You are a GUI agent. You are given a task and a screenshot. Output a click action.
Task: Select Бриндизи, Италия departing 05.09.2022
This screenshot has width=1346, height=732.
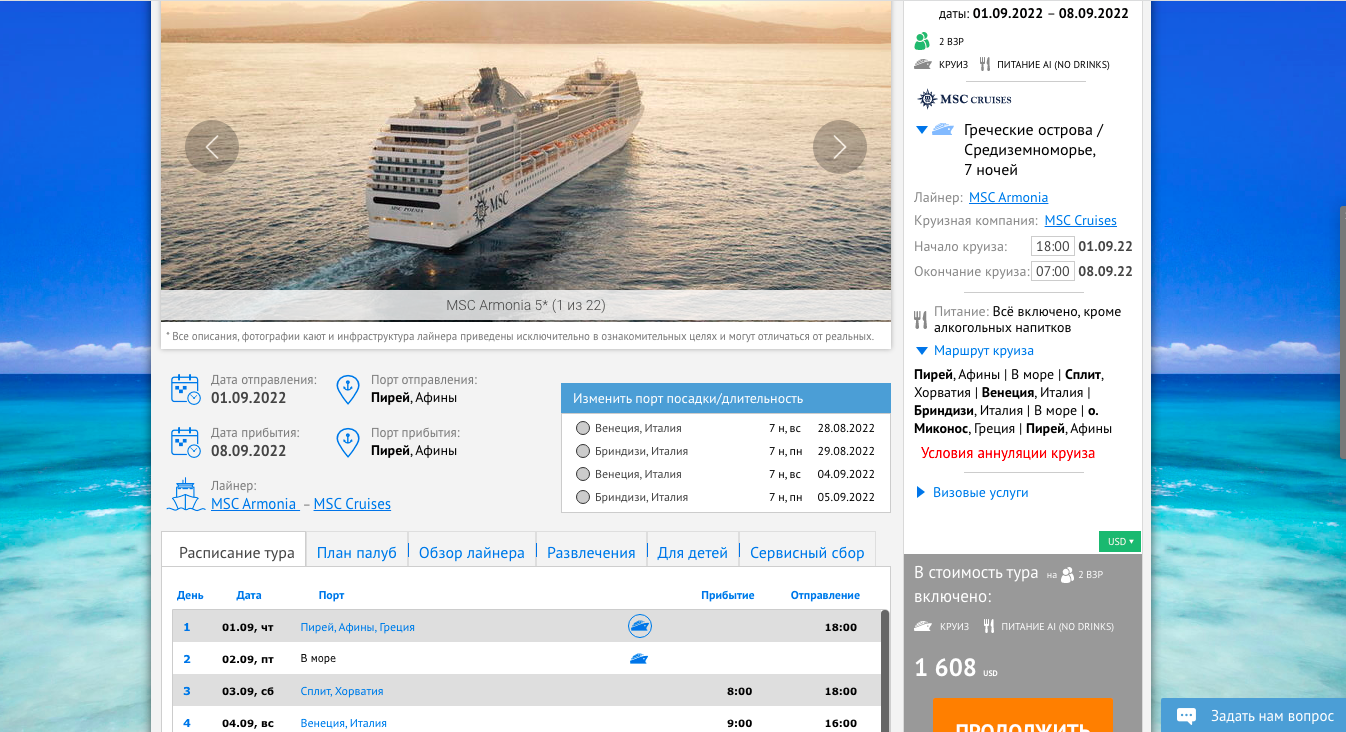coord(583,497)
